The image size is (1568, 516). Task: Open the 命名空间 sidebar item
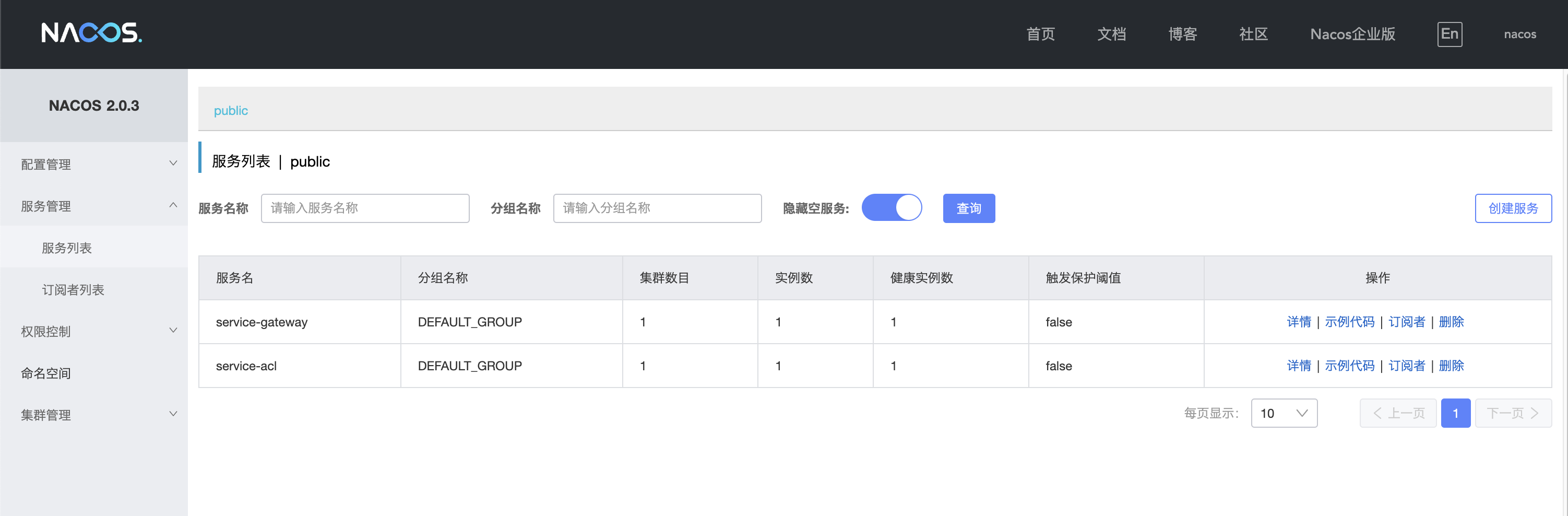(x=46, y=373)
